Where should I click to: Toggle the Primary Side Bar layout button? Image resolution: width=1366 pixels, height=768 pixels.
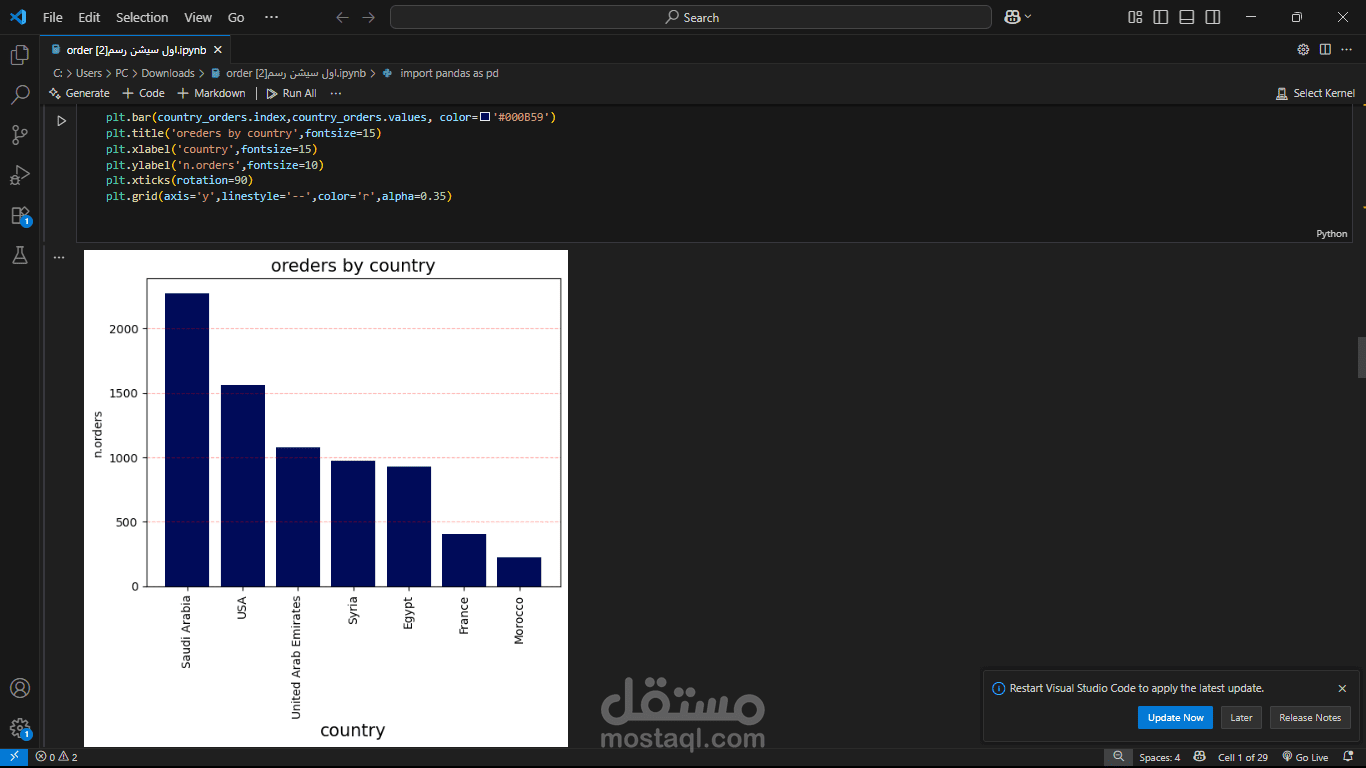1161,17
